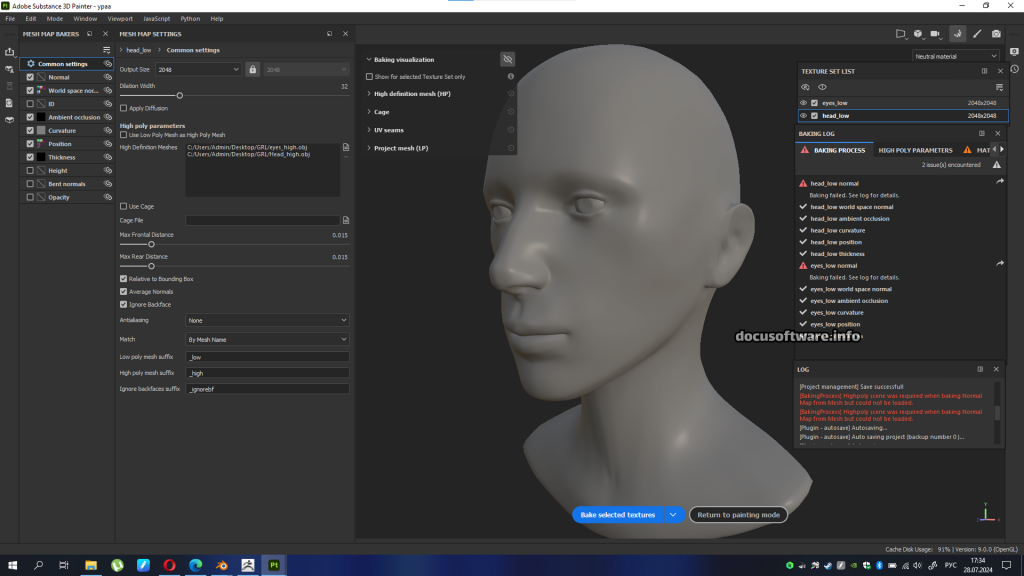The image size is (1024, 576).
Task: Enable the ID mesh map checkbox
Action: point(30,103)
